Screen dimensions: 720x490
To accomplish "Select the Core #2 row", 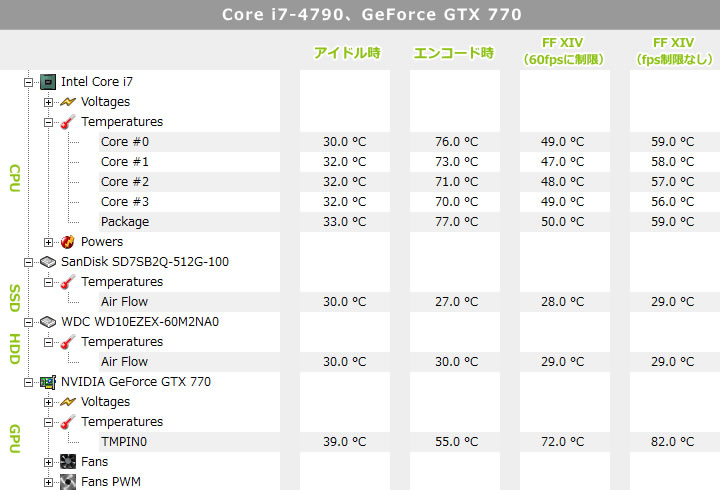I will pyautogui.click(x=190, y=182).
